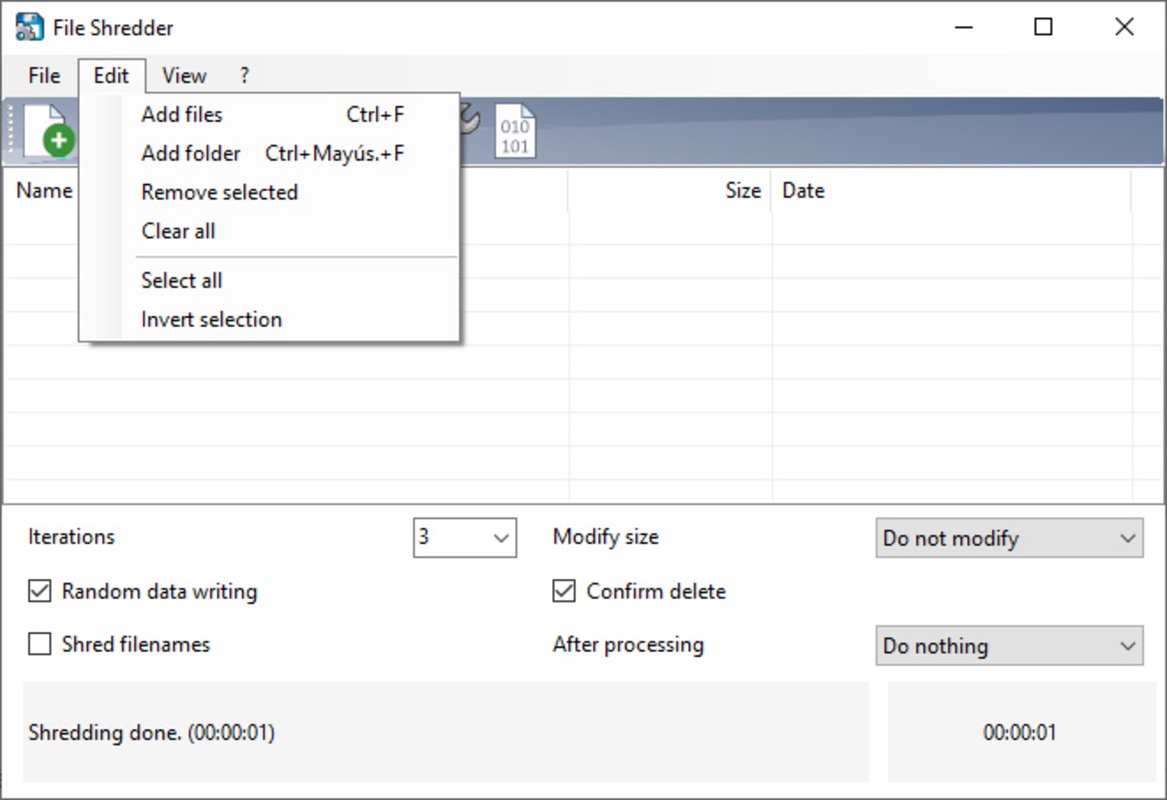Open the Iterations dropdown

pyautogui.click(x=465, y=538)
